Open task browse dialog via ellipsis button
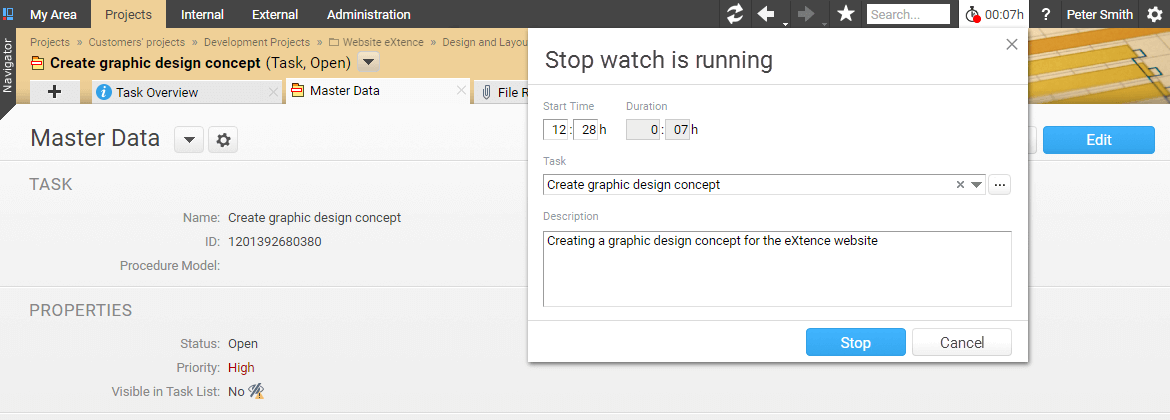The height and width of the screenshot is (420, 1170). 999,185
